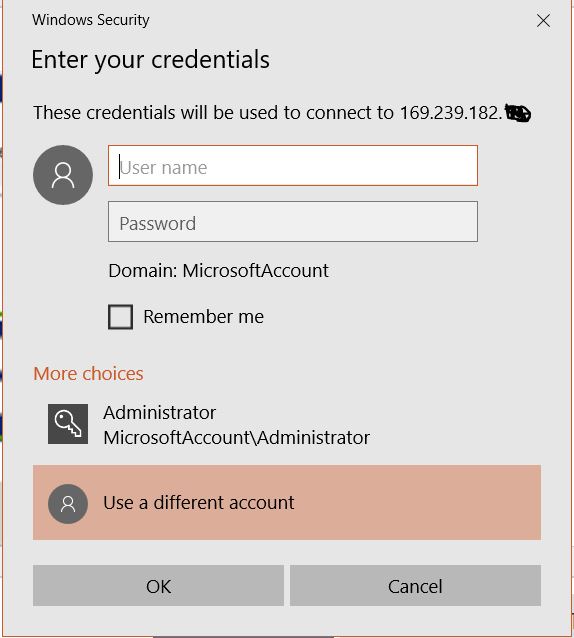The image size is (574, 638).
Task: Click the large user avatar icon
Action: (63, 175)
